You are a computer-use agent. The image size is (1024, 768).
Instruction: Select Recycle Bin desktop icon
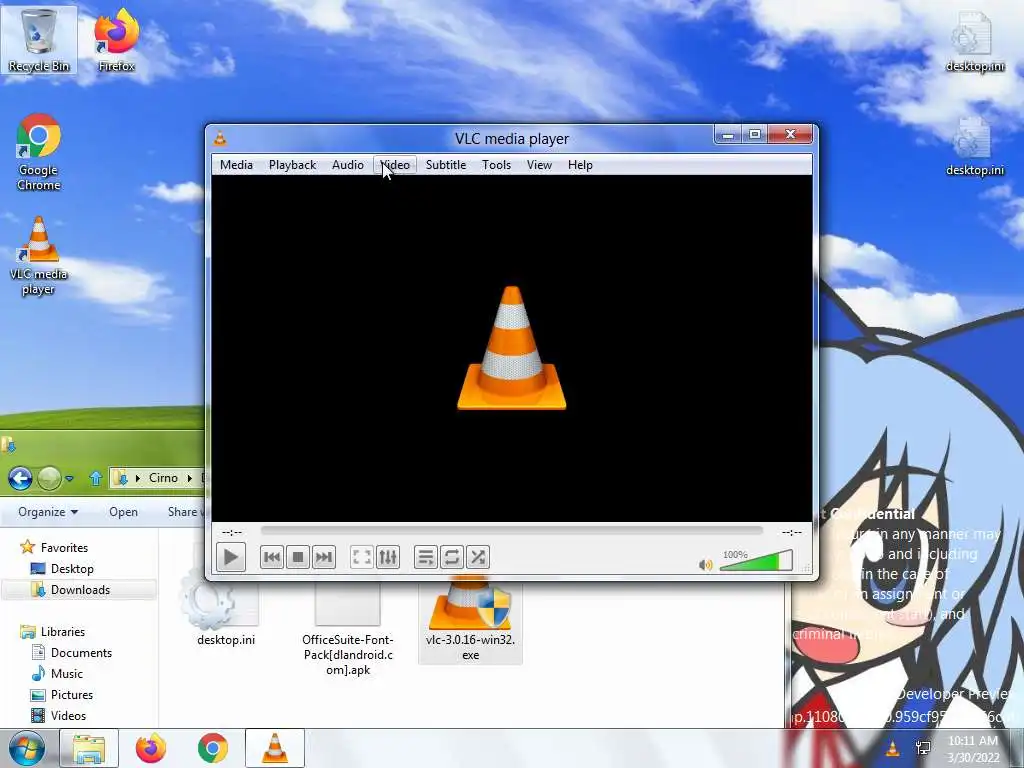[x=39, y=41]
